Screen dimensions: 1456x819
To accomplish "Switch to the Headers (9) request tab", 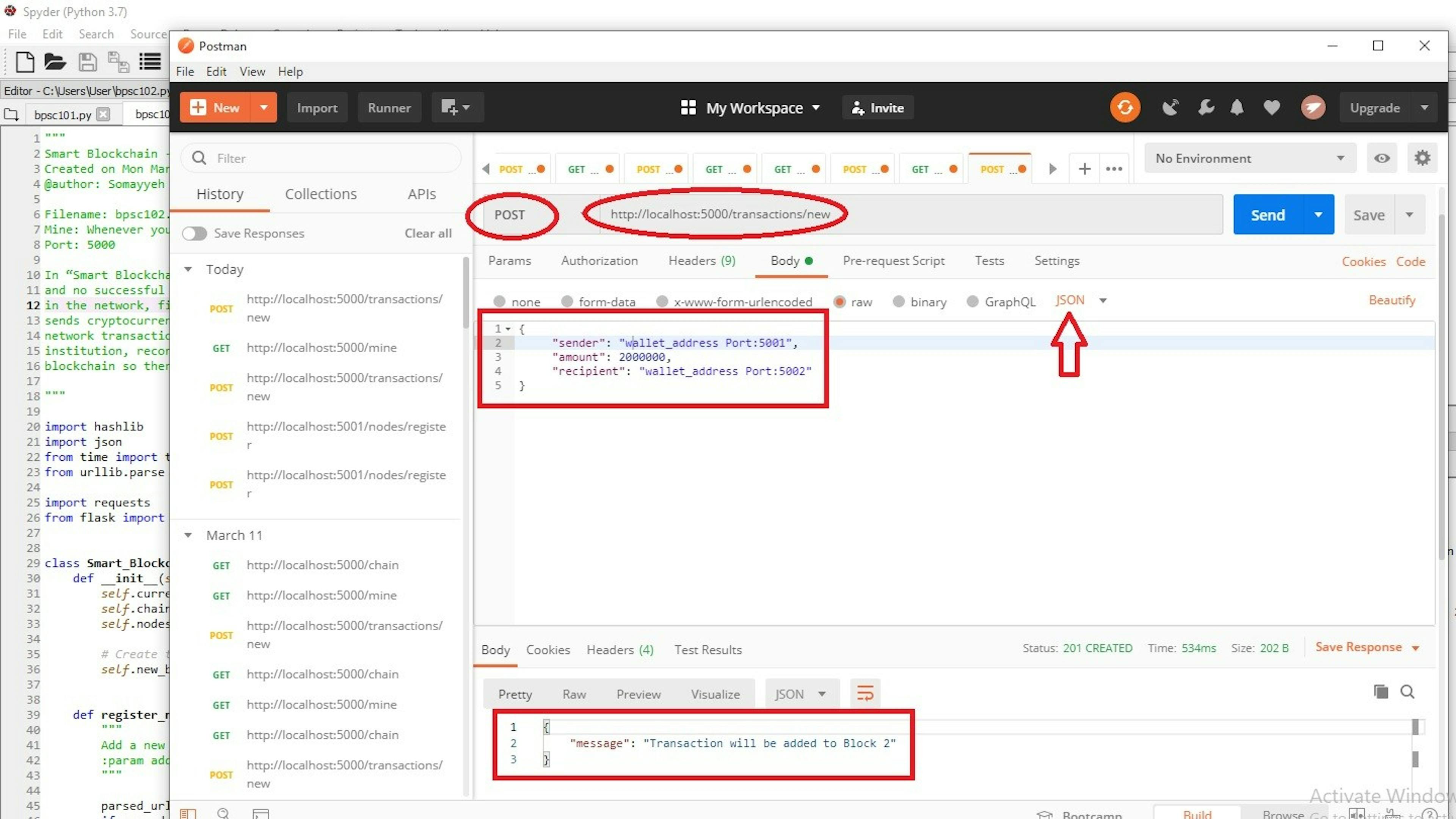I will [702, 260].
